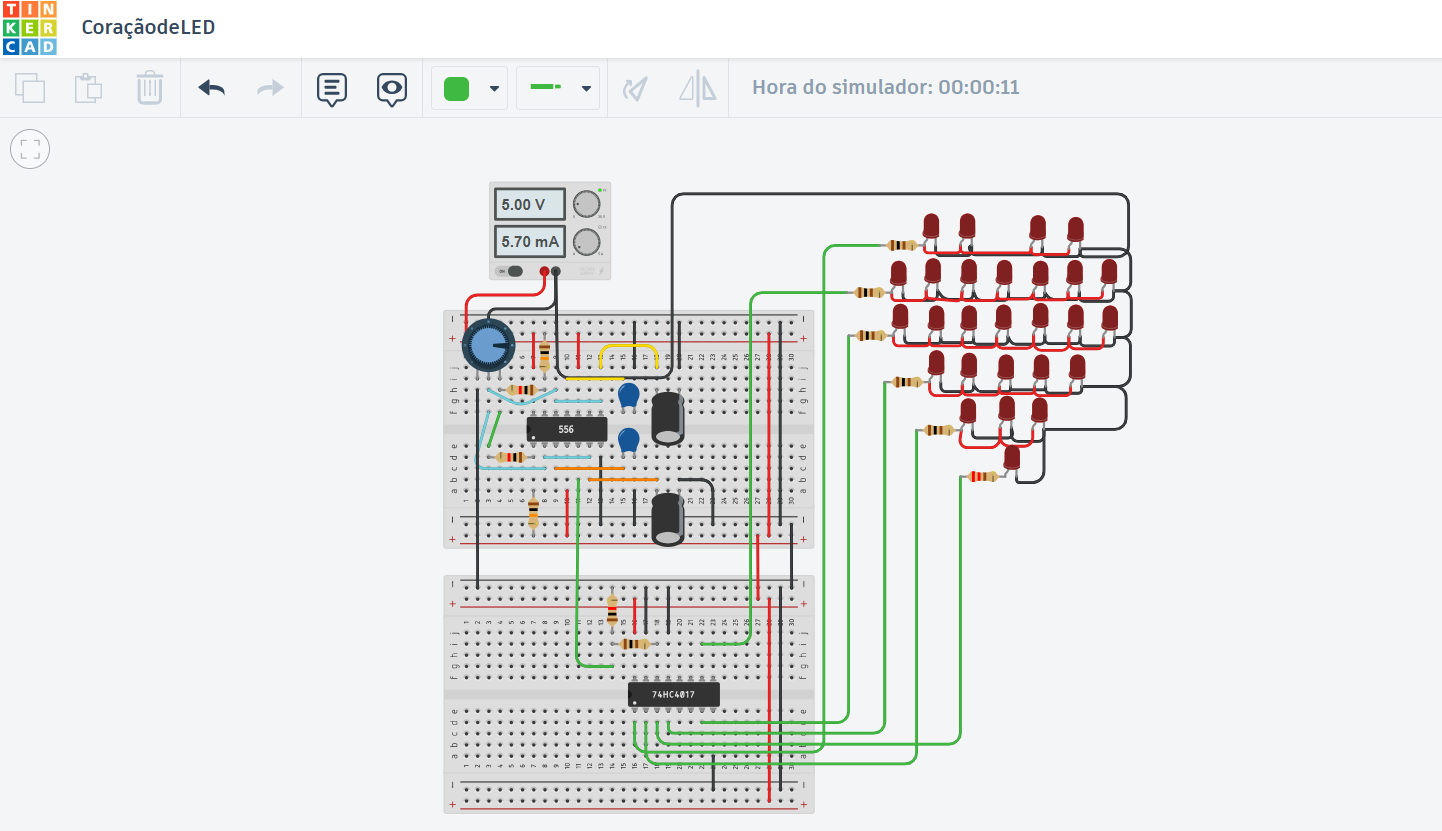Screen dimensions: 1442x831
Task: Click the power supply black negative terminal
Action: click(x=557, y=271)
